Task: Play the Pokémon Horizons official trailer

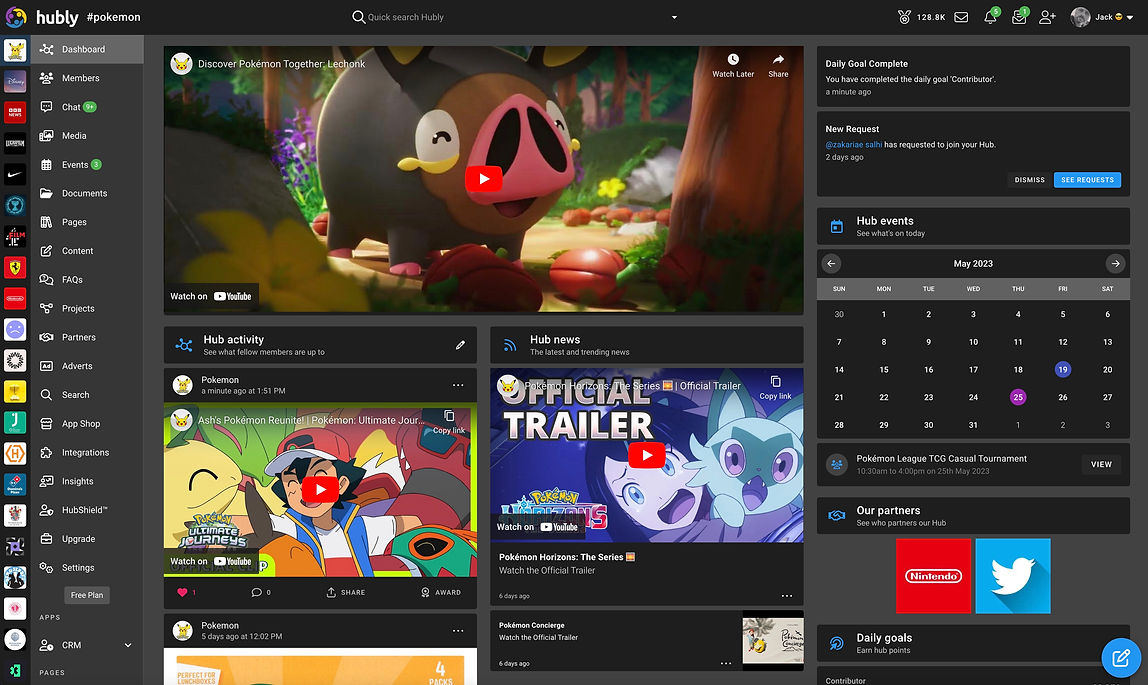Action: 646,455
